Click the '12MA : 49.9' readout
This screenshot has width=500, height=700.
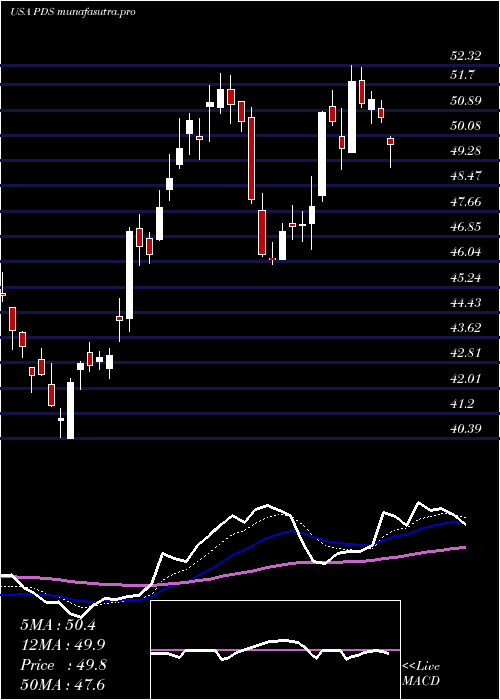[62, 645]
